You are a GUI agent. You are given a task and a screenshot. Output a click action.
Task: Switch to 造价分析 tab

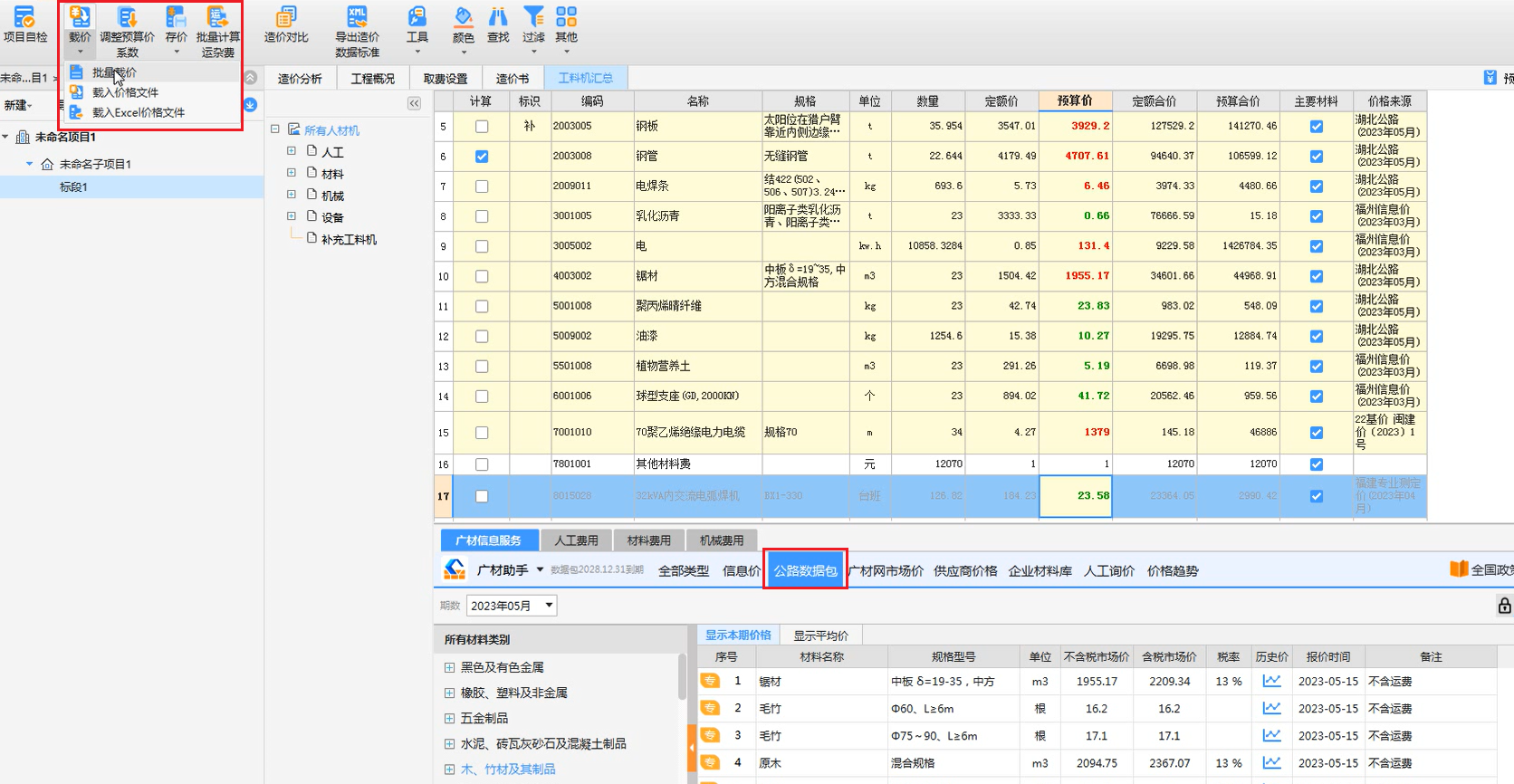point(300,79)
